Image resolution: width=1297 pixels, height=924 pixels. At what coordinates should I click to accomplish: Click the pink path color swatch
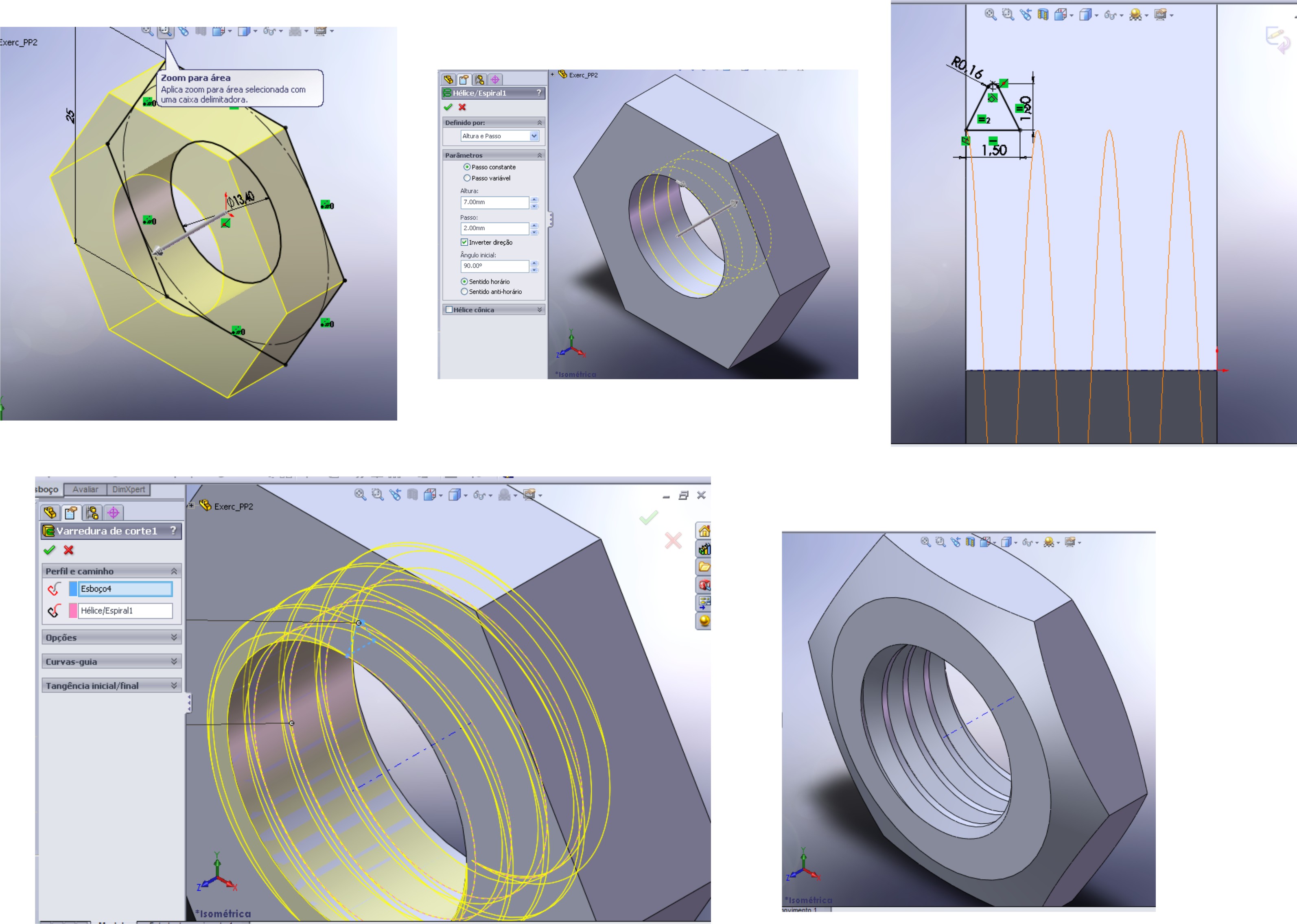click(73, 610)
